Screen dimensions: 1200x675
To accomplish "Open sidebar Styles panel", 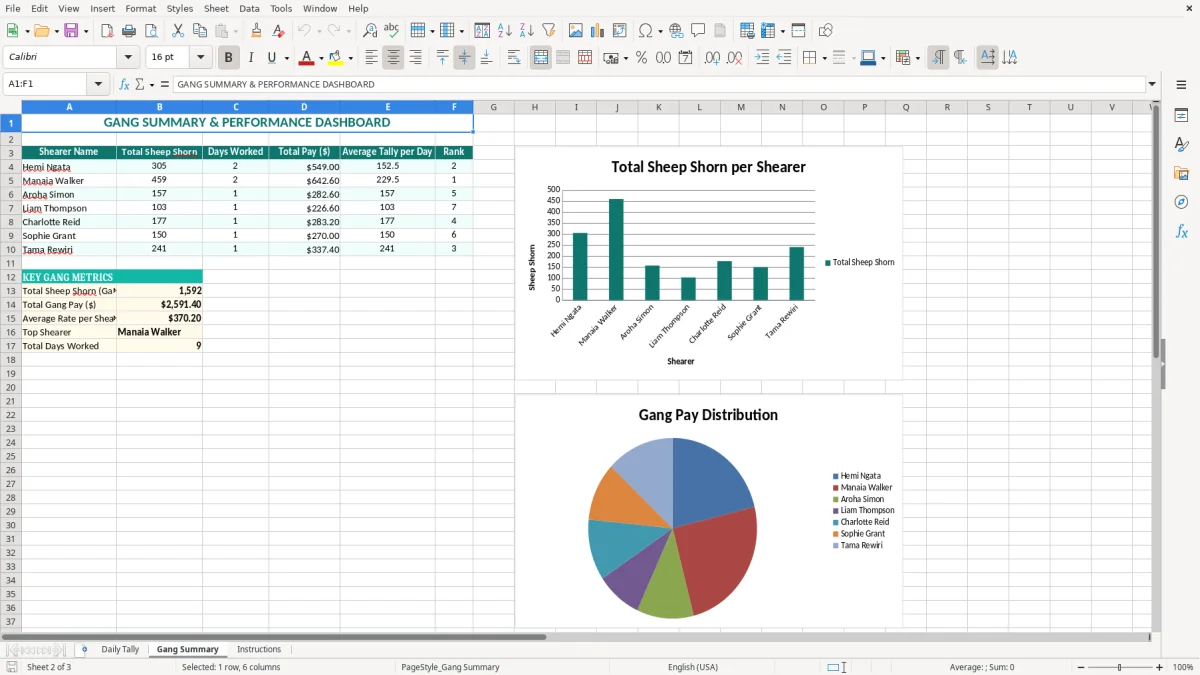I will tap(1181, 144).
